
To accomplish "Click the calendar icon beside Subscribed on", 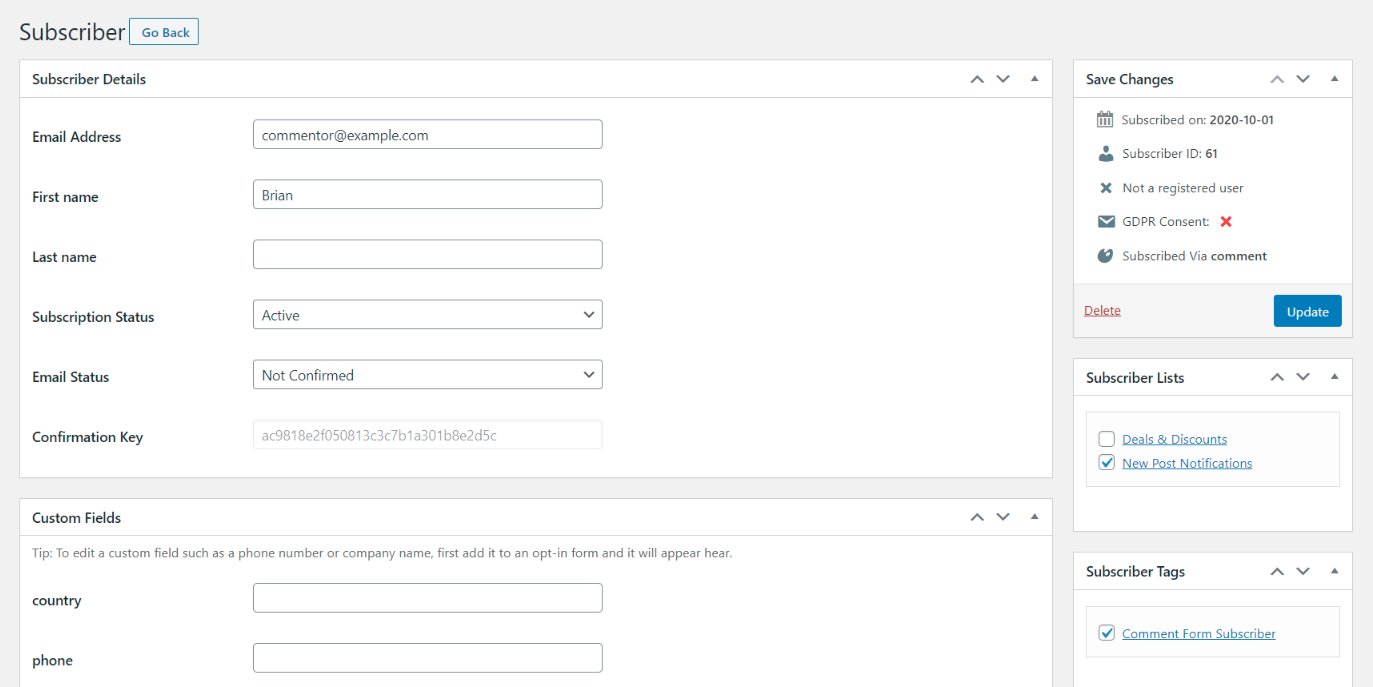I will [1105, 119].
